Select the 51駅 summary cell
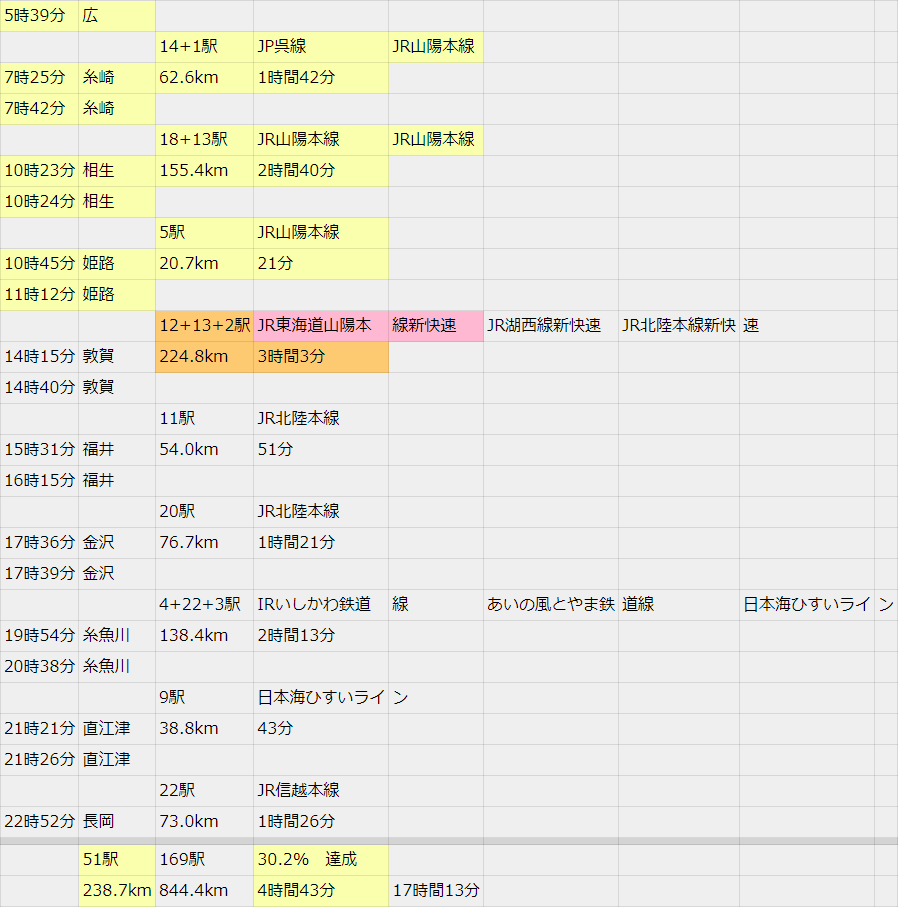Image resolution: width=898 pixels, height=907 pixels. [117, 860]
